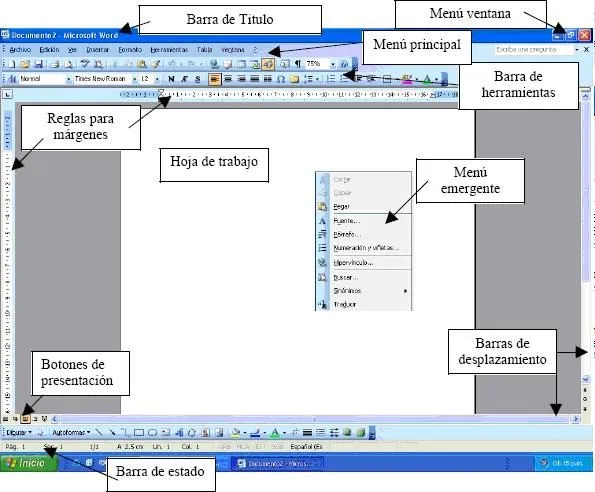Open Print Preview icon
Viewport: 595px width, 492px height.
pyautogui.click(x=68, y=64)
